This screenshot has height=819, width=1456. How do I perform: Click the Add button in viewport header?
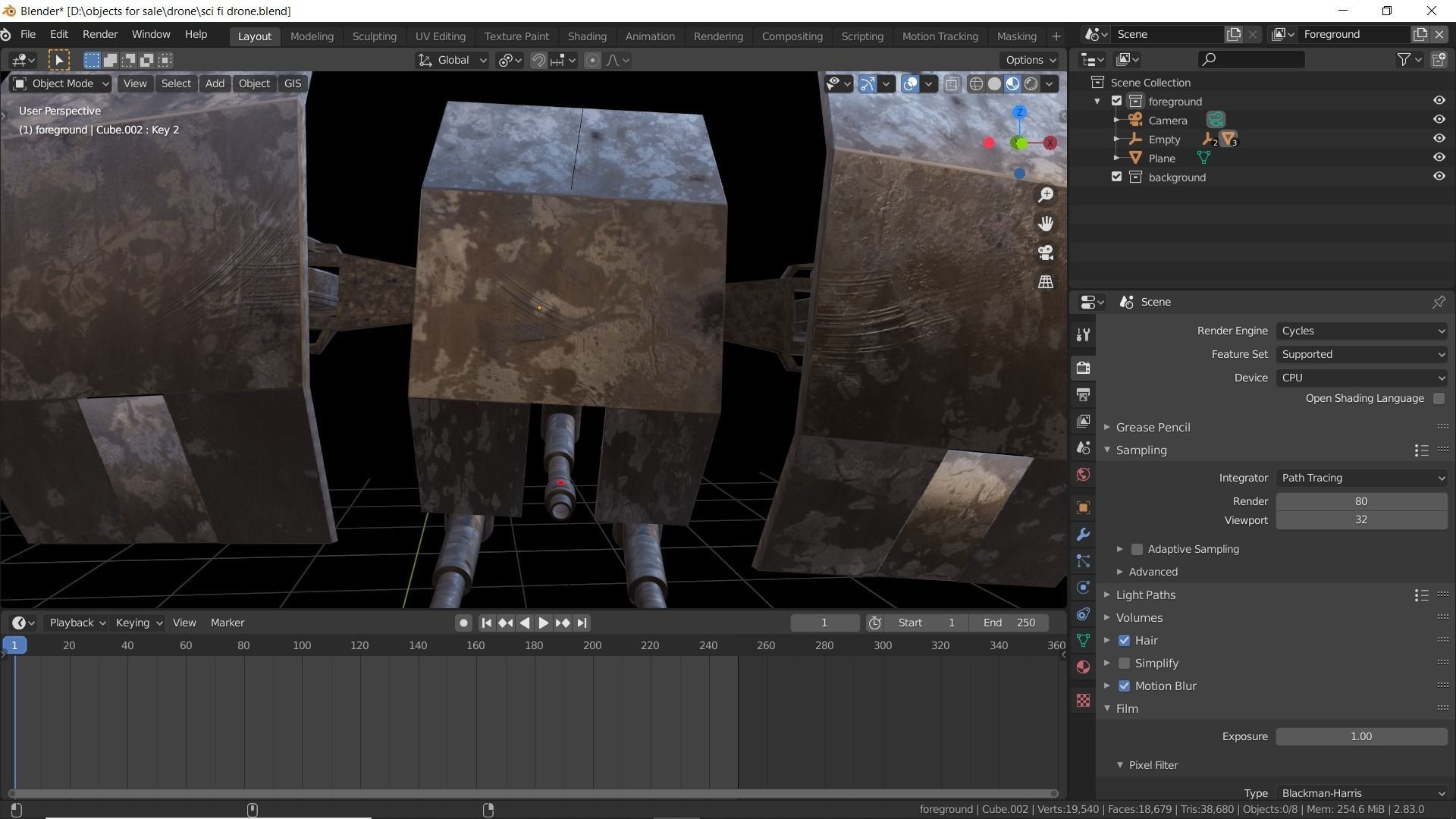click(215, 84)
